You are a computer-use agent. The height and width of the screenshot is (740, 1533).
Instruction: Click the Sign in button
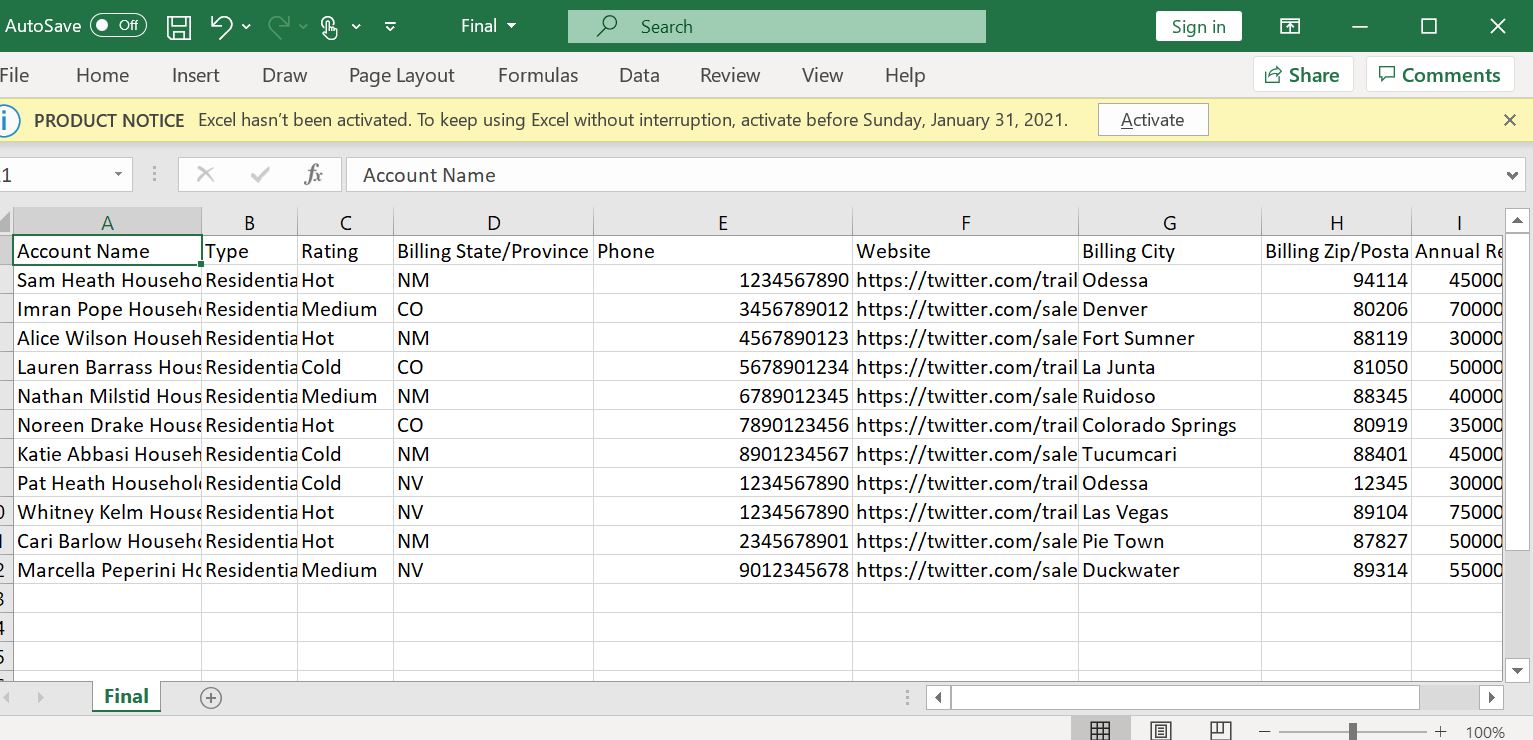[x=1198, y=27]
